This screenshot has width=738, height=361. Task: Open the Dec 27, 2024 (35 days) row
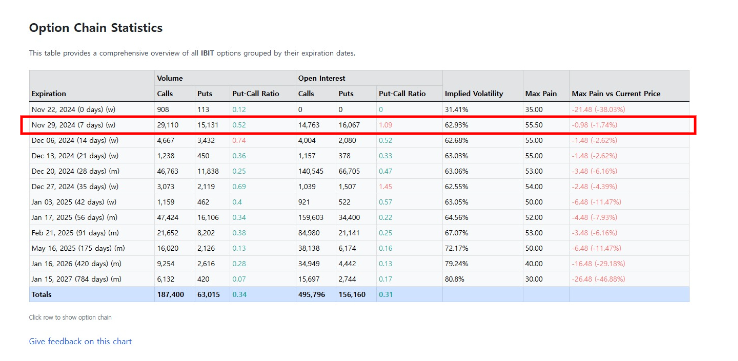359,186
